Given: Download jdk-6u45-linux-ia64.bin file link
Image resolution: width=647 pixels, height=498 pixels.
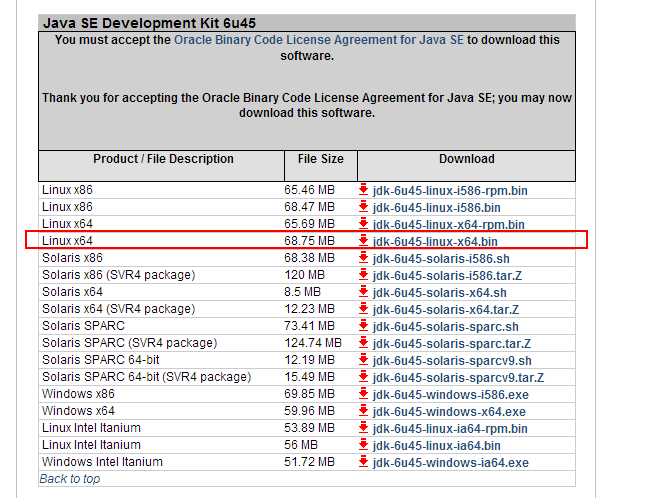Looking at the screenshot, I should pyautogui.click(x=437, y=446).
